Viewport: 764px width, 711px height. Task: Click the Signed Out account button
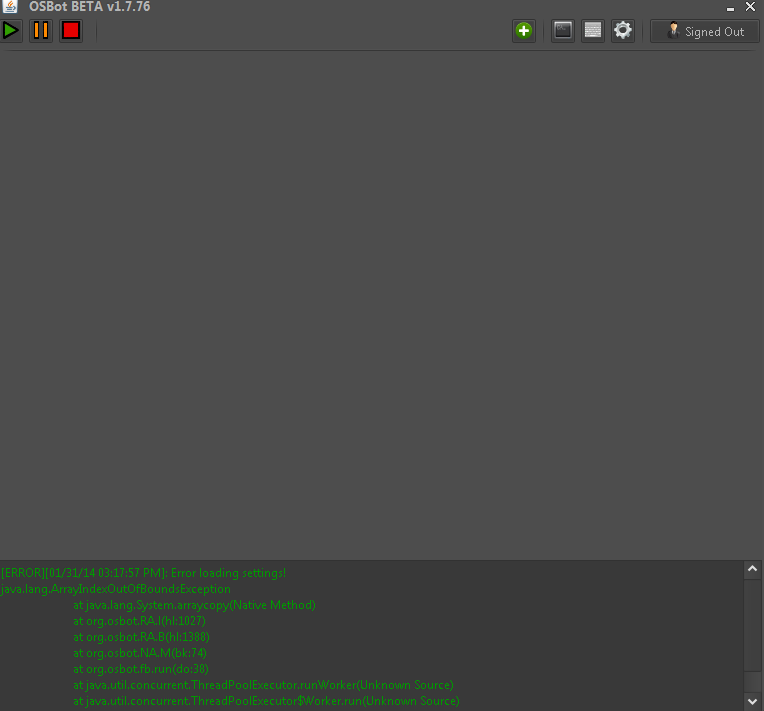pos(705,31)
